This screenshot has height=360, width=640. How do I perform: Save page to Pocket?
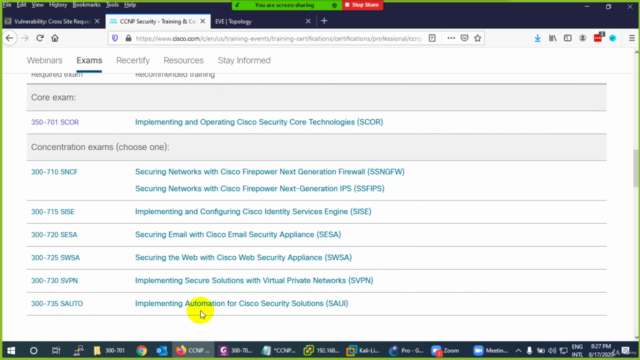coord(464,38)
